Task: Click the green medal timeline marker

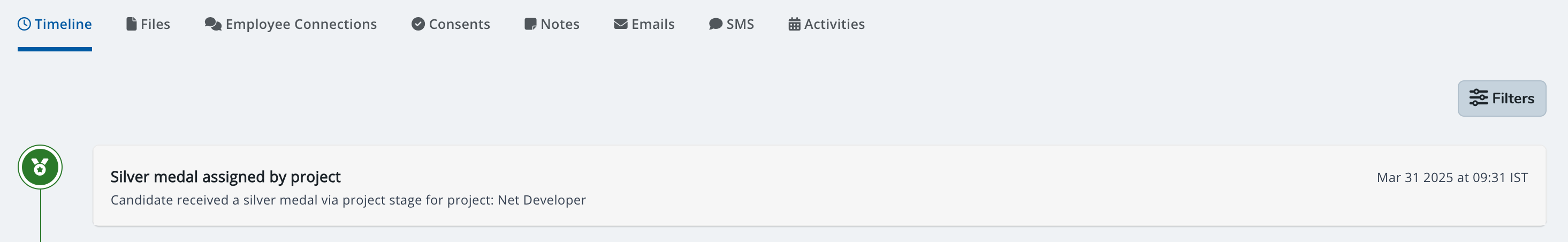Action: pyautogui.click(x=40, y=167)
